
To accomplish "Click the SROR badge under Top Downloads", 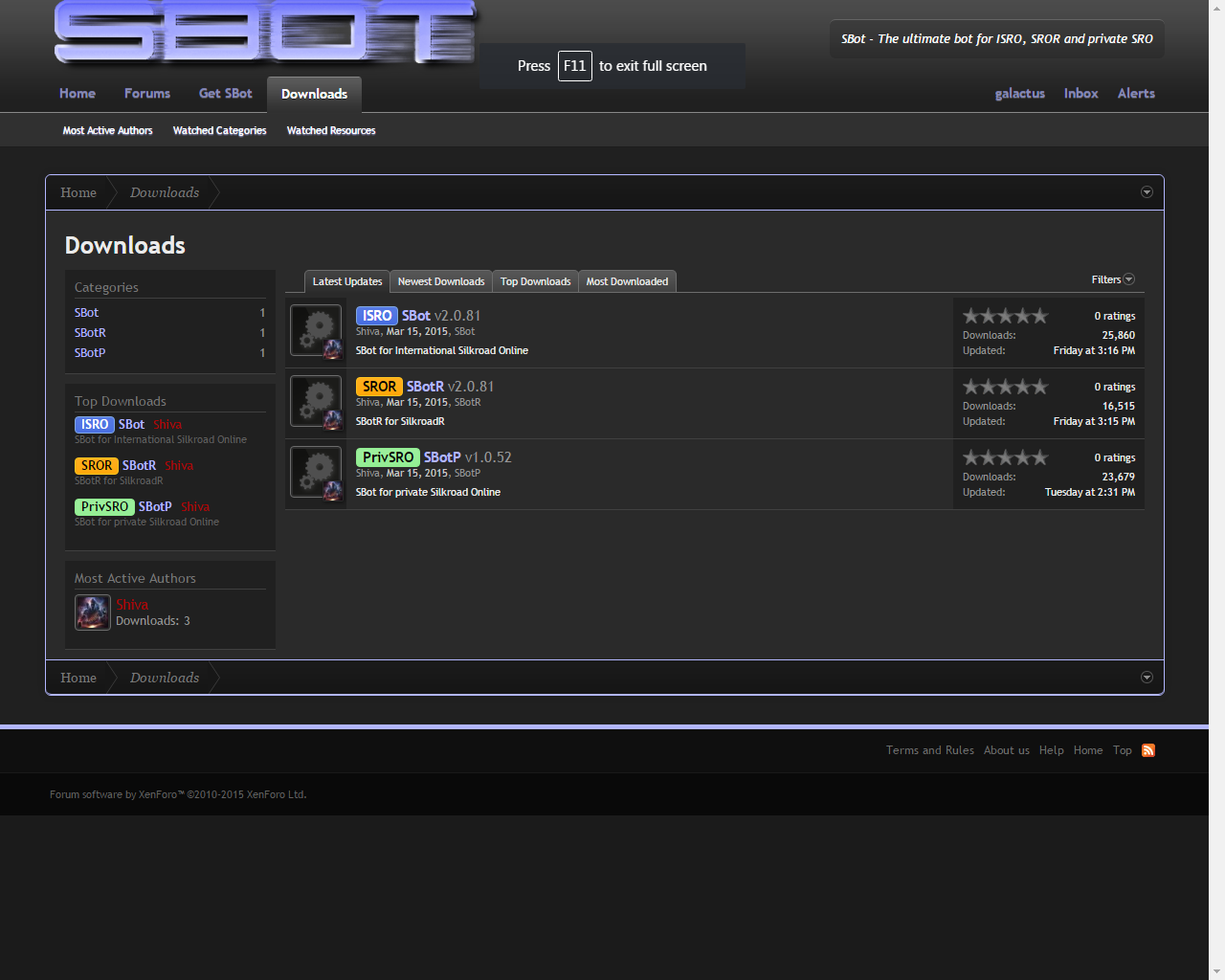I will coord(97,466).
